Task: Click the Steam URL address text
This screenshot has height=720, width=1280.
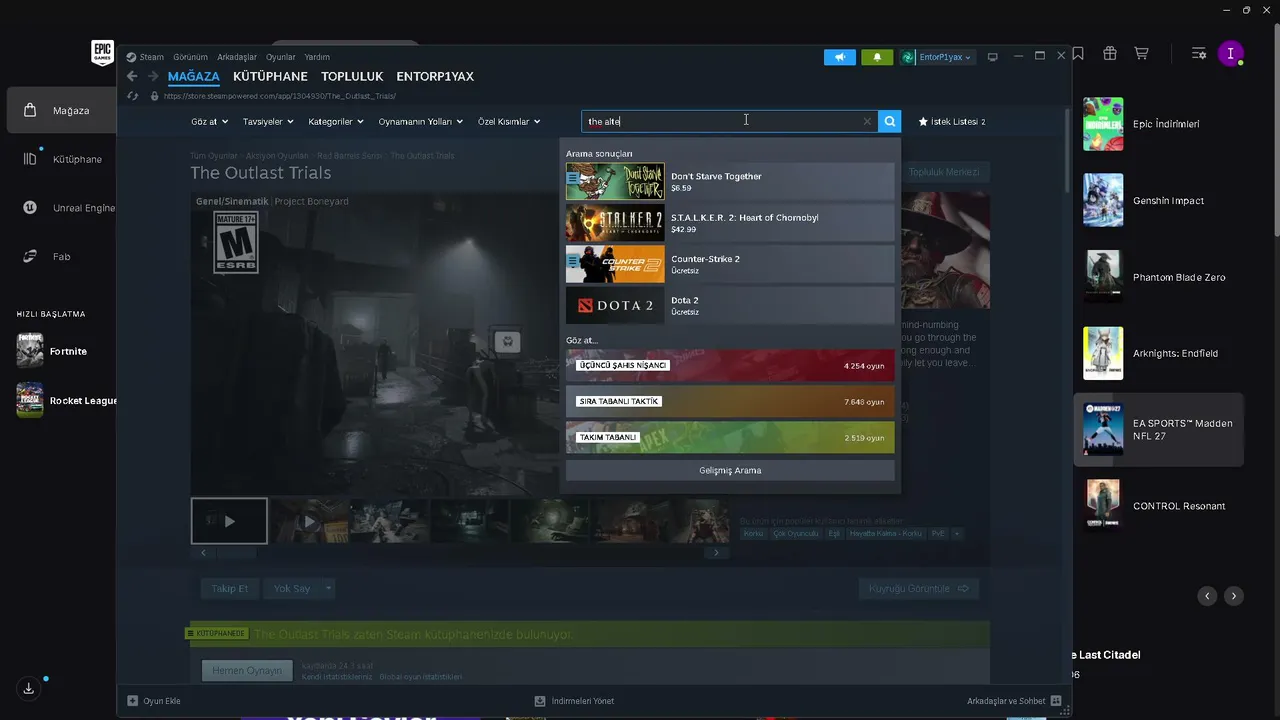Action: coord(279,96)
